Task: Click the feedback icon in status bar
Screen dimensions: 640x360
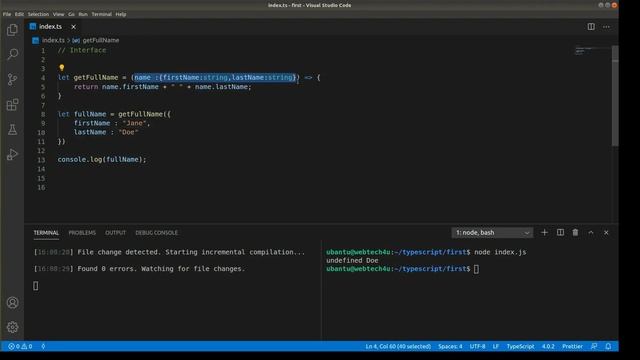Action: (x=594, y=346)
